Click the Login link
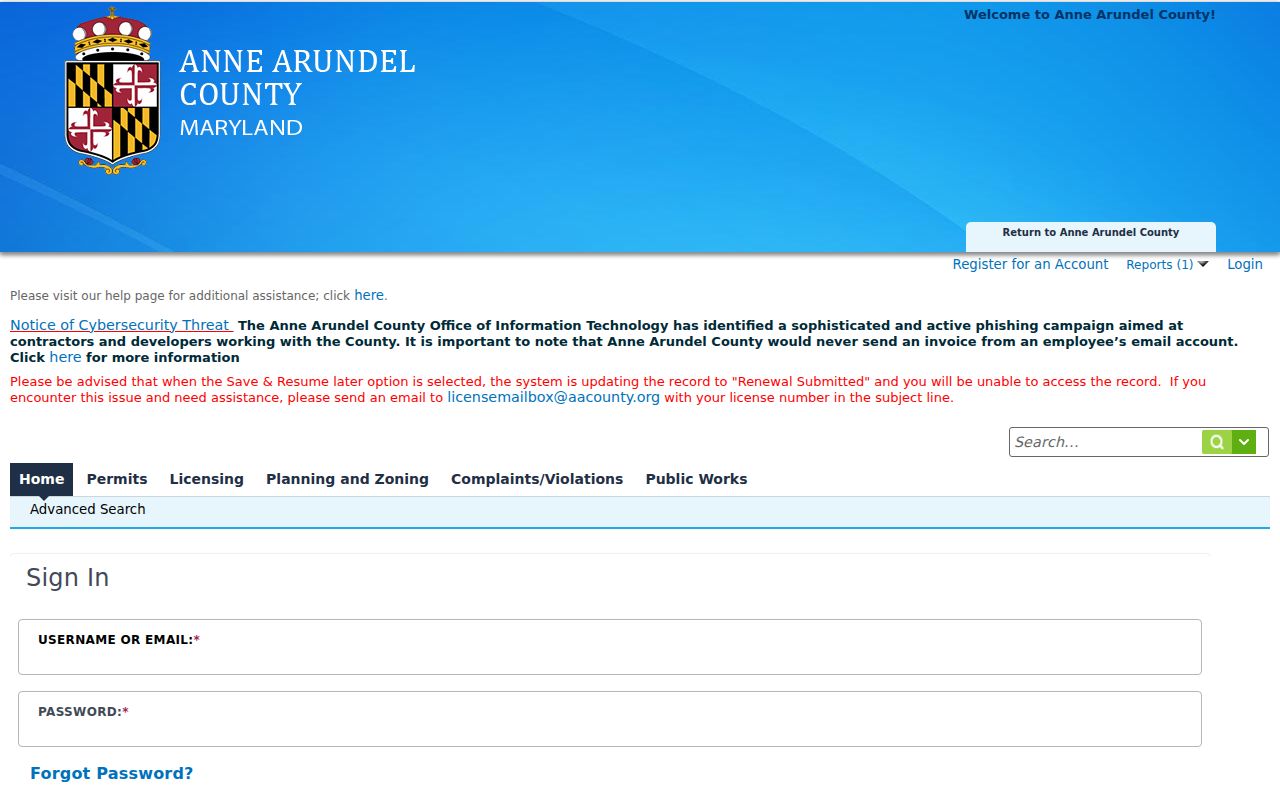The height and width of the screenshot is (800, 1280). (1245, 264)
